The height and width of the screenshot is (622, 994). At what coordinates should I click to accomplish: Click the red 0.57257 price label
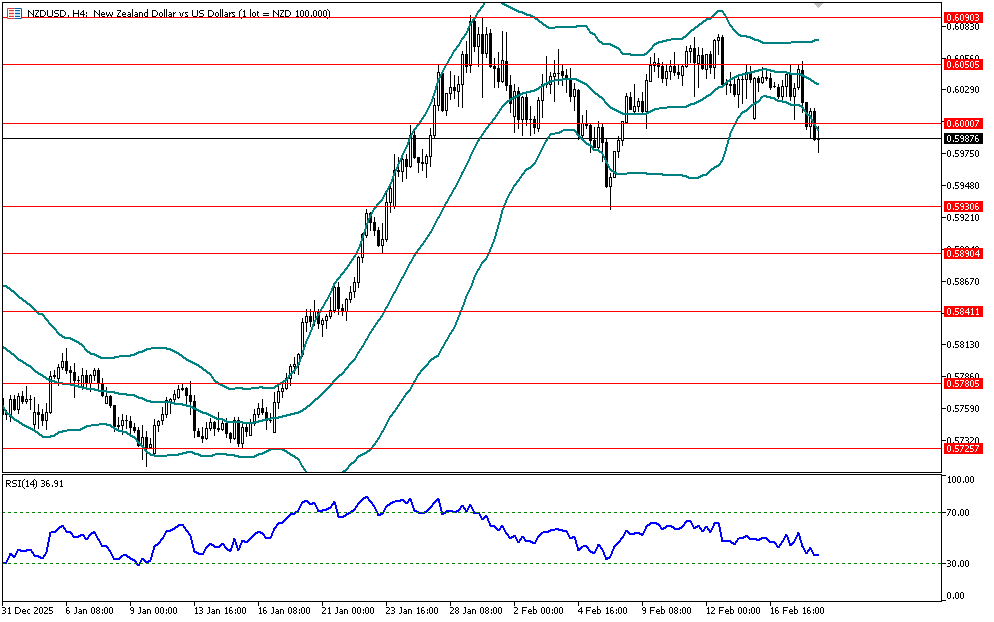point(961,449)
